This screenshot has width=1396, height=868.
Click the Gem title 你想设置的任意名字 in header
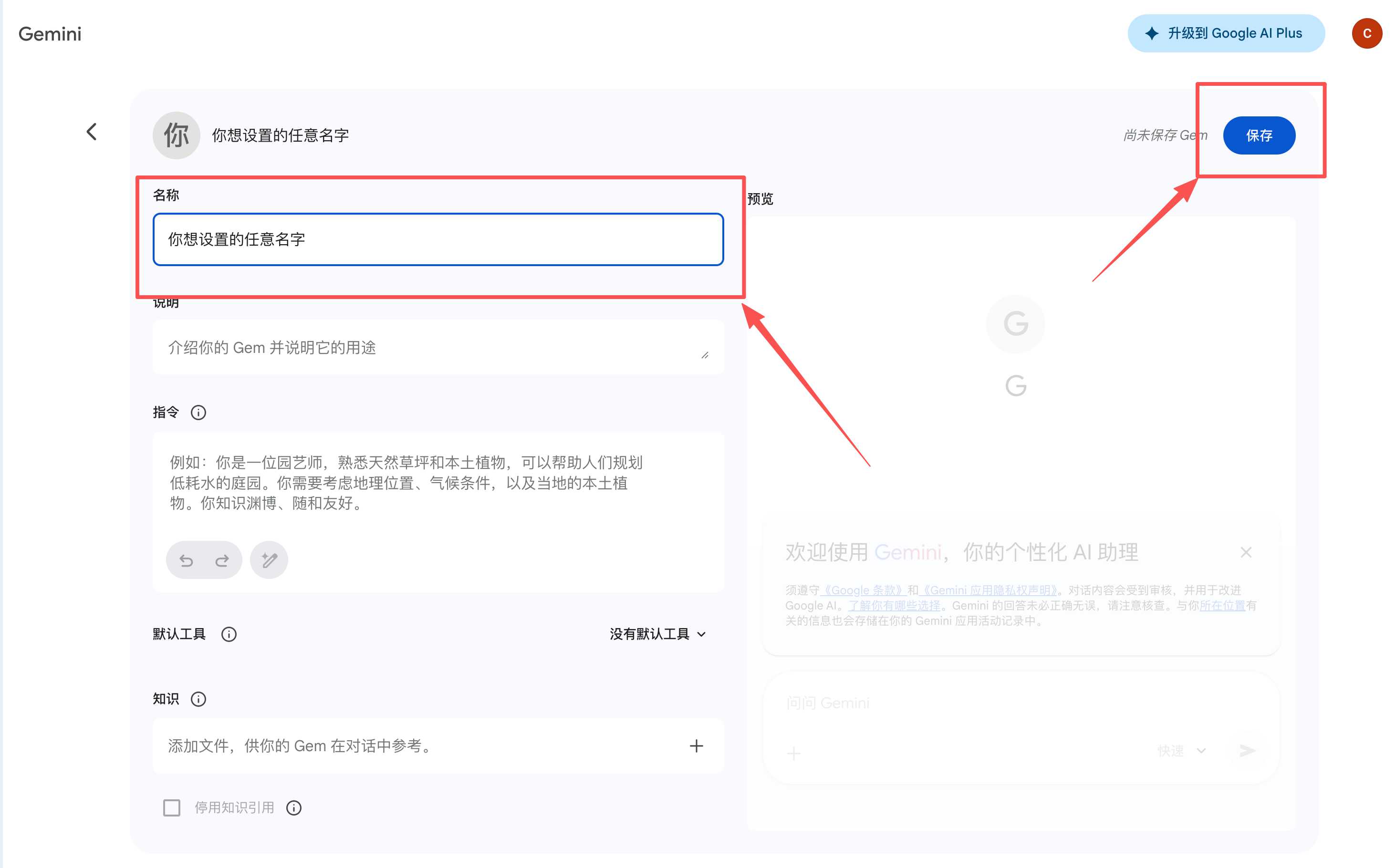pos(280,135)
